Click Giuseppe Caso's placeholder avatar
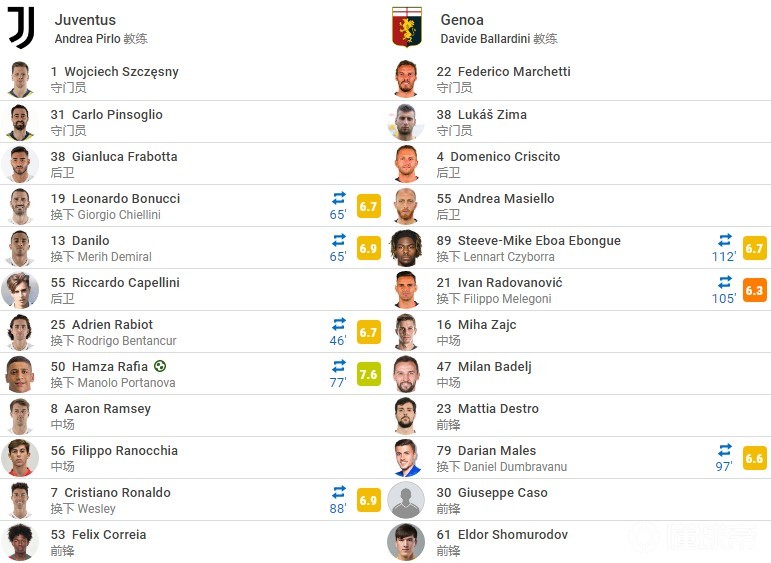Viewport: 771px width, 563px height. pyautogui.click(x=406, y=500)
